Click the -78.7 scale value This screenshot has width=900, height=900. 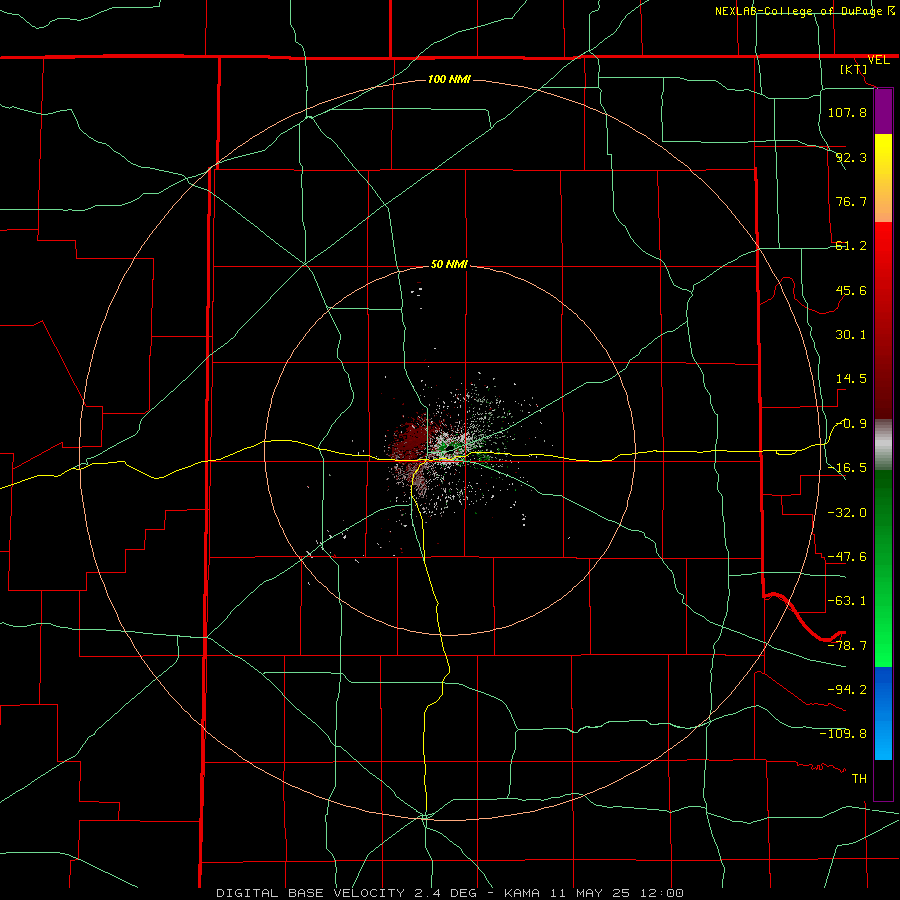[x=847, y=646]
